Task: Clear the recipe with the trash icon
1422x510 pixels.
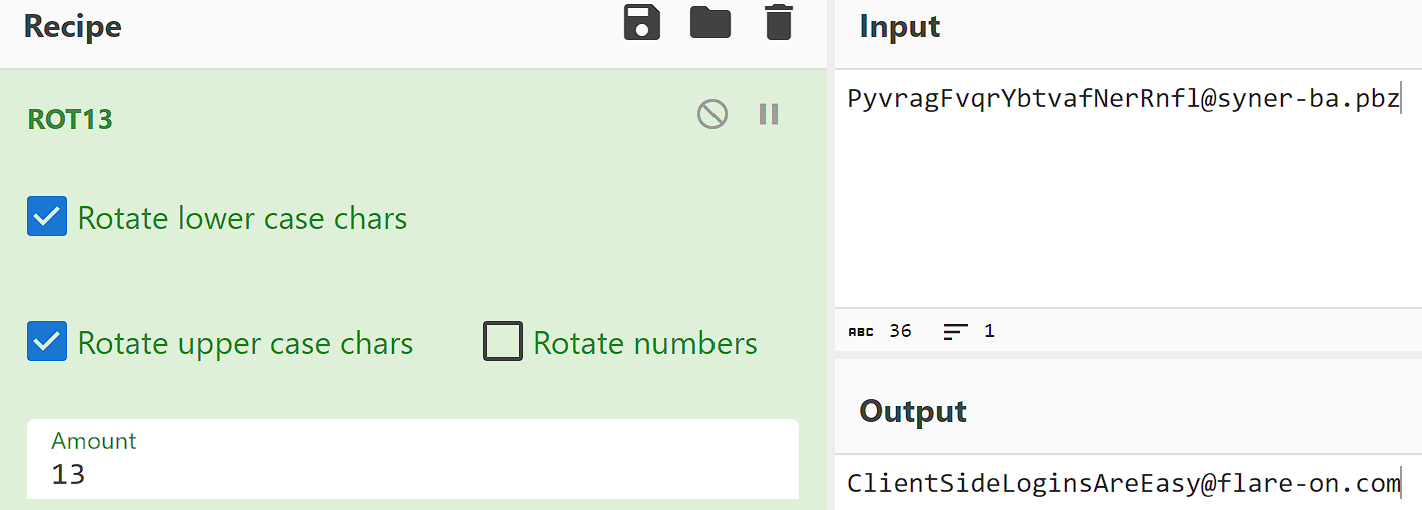Action: [779, 22]
